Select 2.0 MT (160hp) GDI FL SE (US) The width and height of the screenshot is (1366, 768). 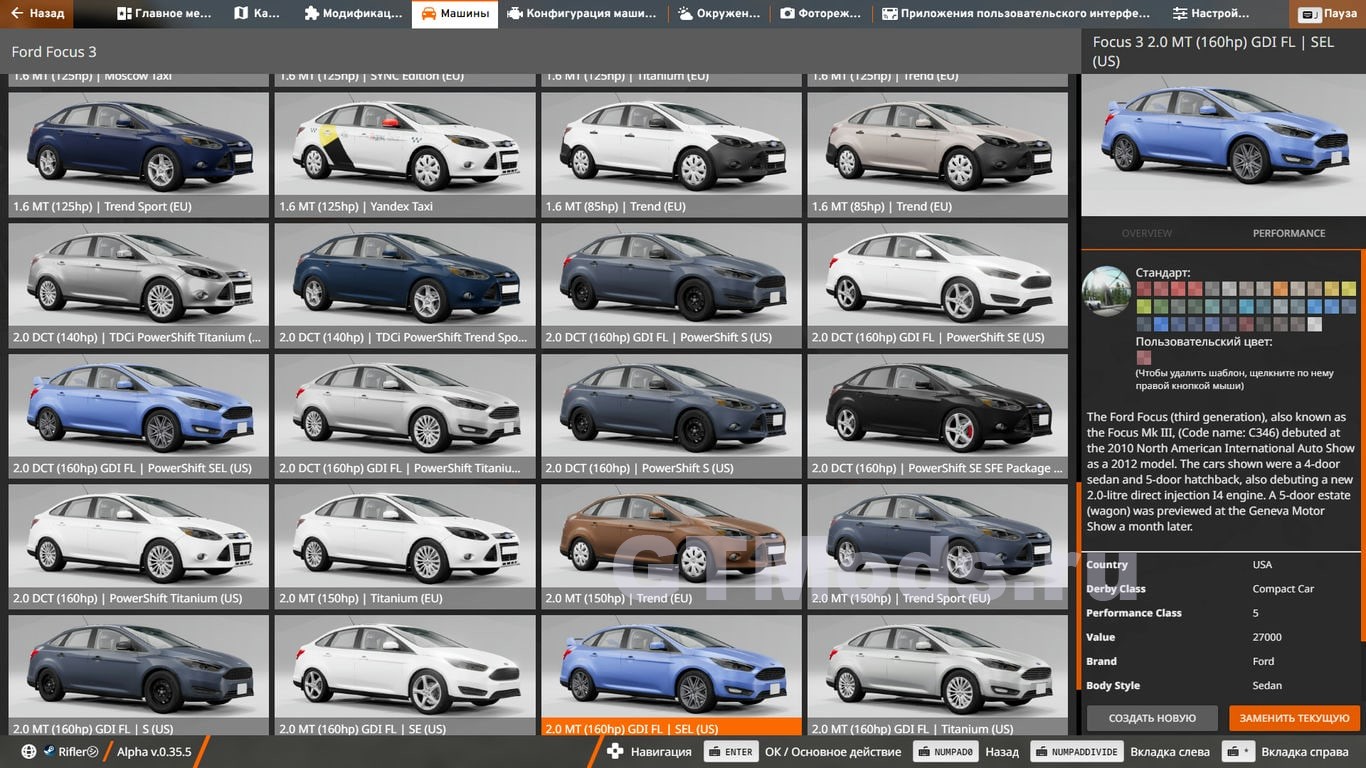(405, 676)
